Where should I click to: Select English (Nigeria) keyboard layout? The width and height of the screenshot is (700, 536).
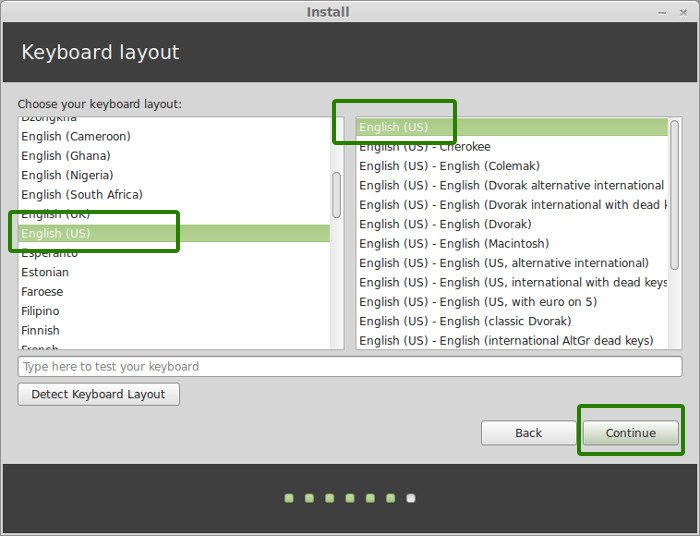(68, 175)
